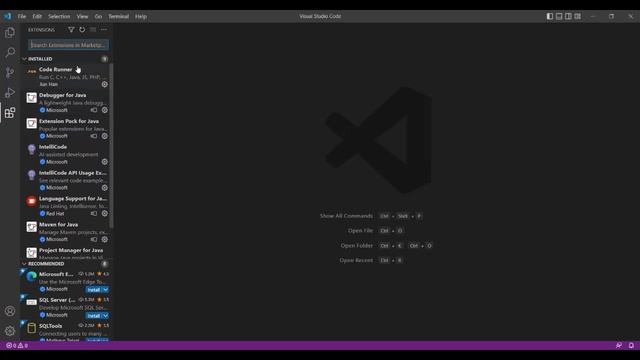
Task: Open errors and warnings status item
Action: [17, 345]
